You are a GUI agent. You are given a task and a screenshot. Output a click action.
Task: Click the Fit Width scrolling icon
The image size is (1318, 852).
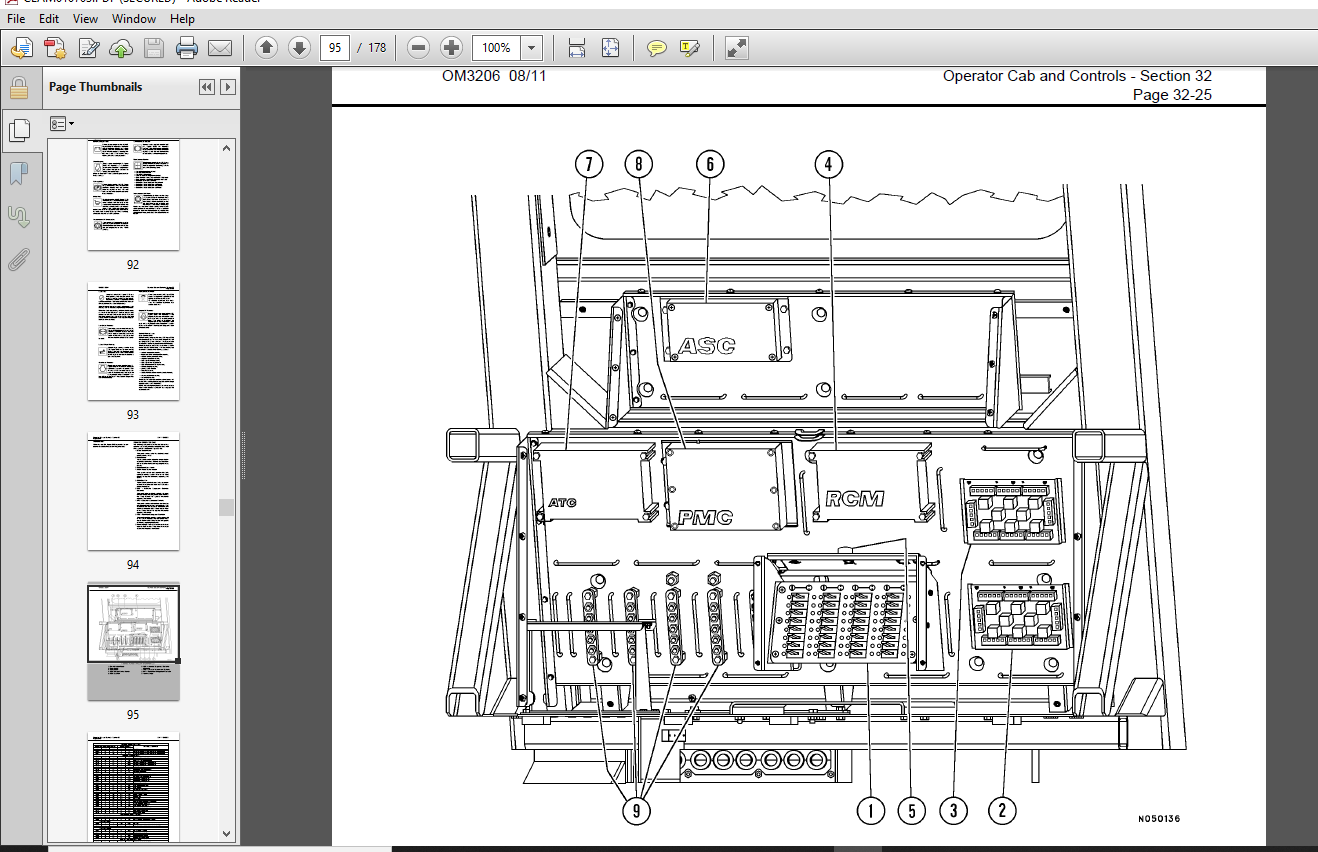[576, 47]
